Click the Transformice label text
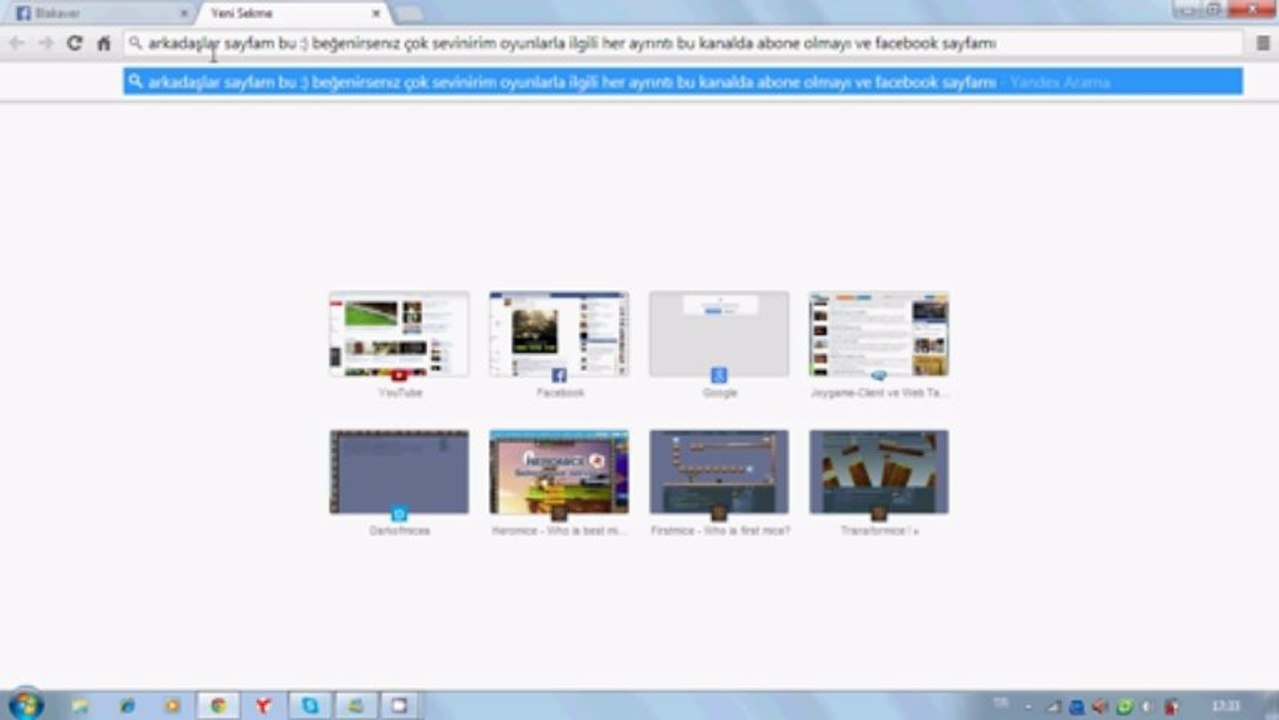 pos(879,531)
